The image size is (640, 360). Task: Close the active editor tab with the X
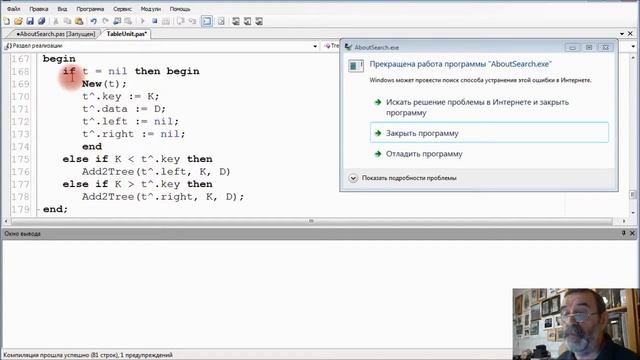(x=630, y=33)
